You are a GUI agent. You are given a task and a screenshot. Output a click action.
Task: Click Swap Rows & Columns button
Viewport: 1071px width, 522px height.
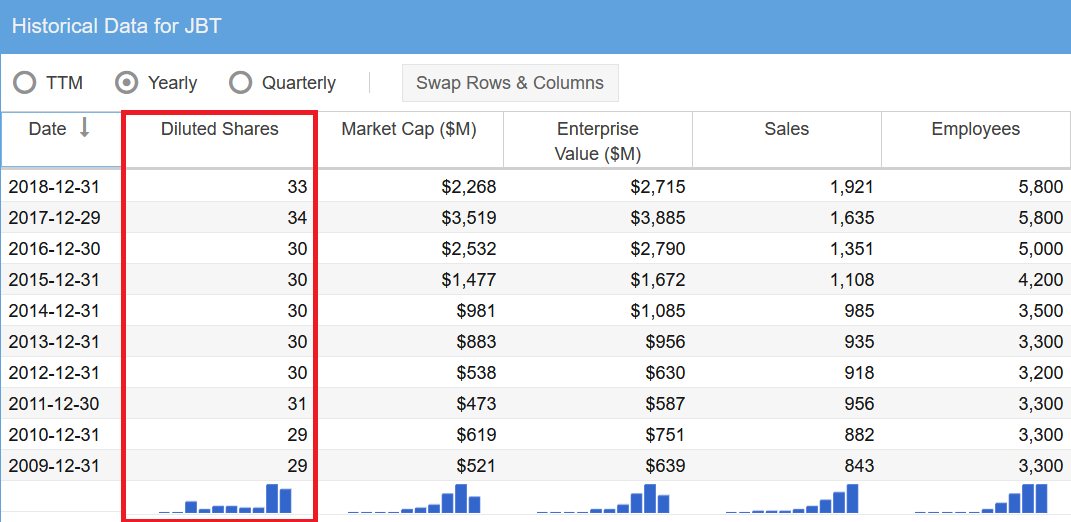tap(510, 83)
